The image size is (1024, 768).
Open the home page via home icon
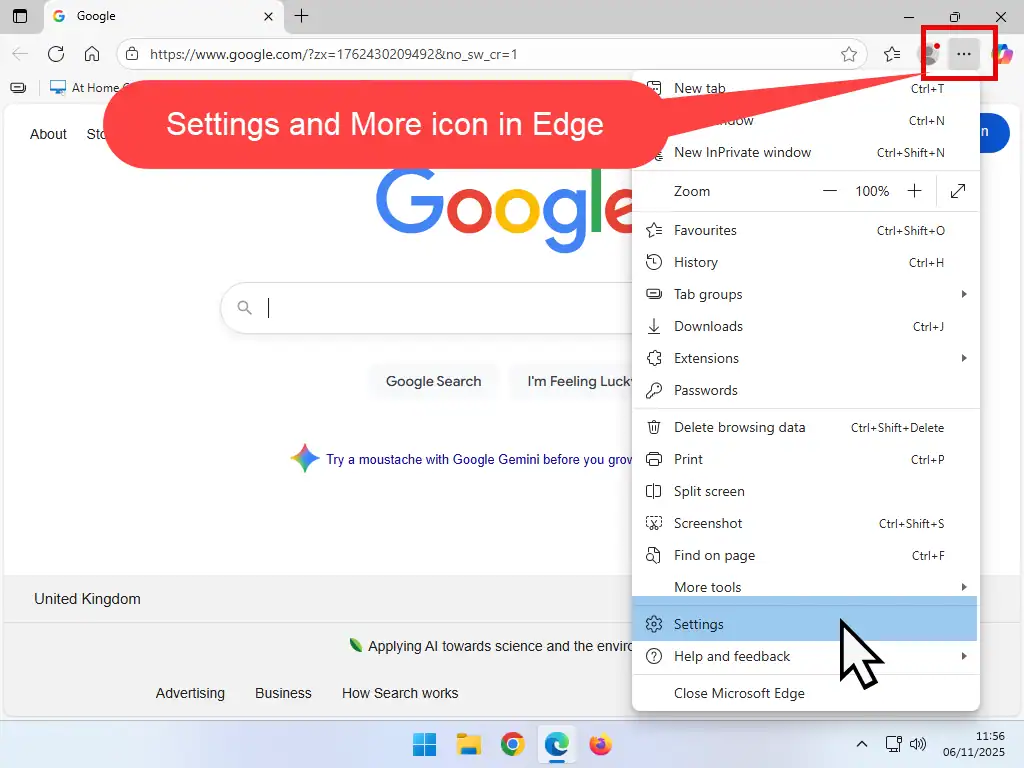click(x=93, y=54)
